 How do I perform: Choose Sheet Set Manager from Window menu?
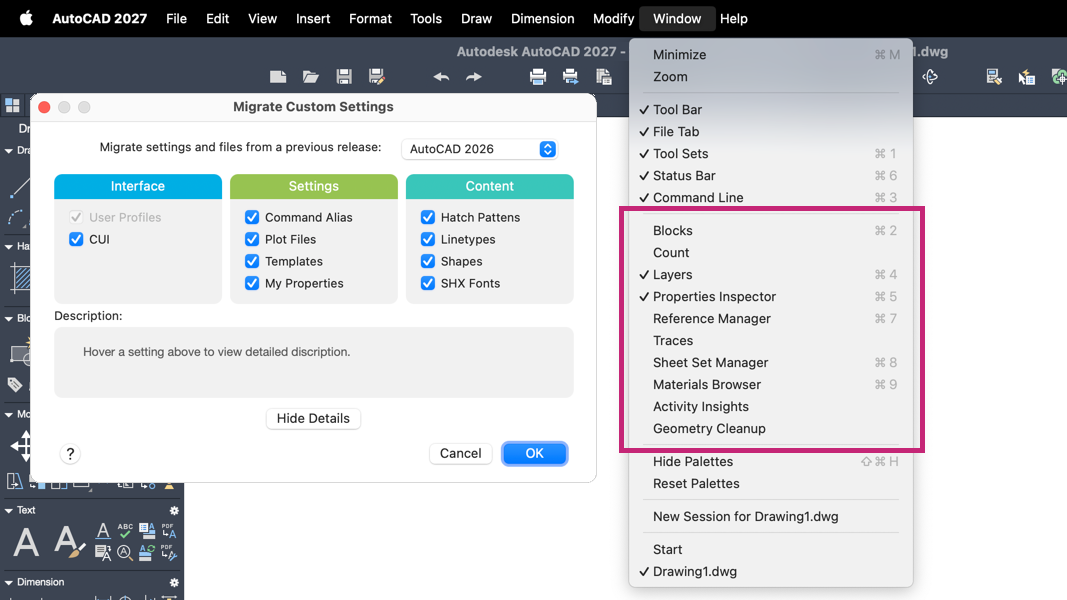(x=710, y=362)
